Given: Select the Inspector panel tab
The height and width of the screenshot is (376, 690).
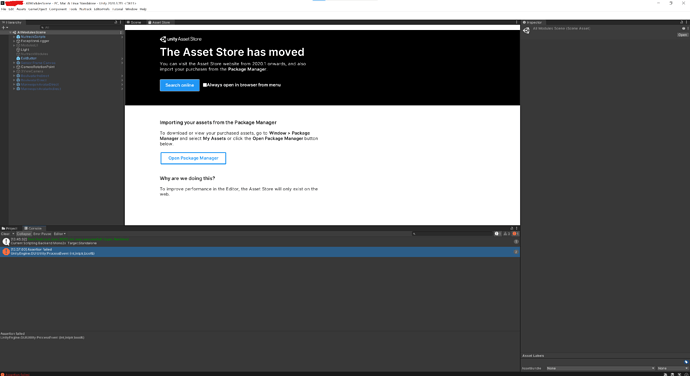Looking at the screenshot, I should [532, 22].
